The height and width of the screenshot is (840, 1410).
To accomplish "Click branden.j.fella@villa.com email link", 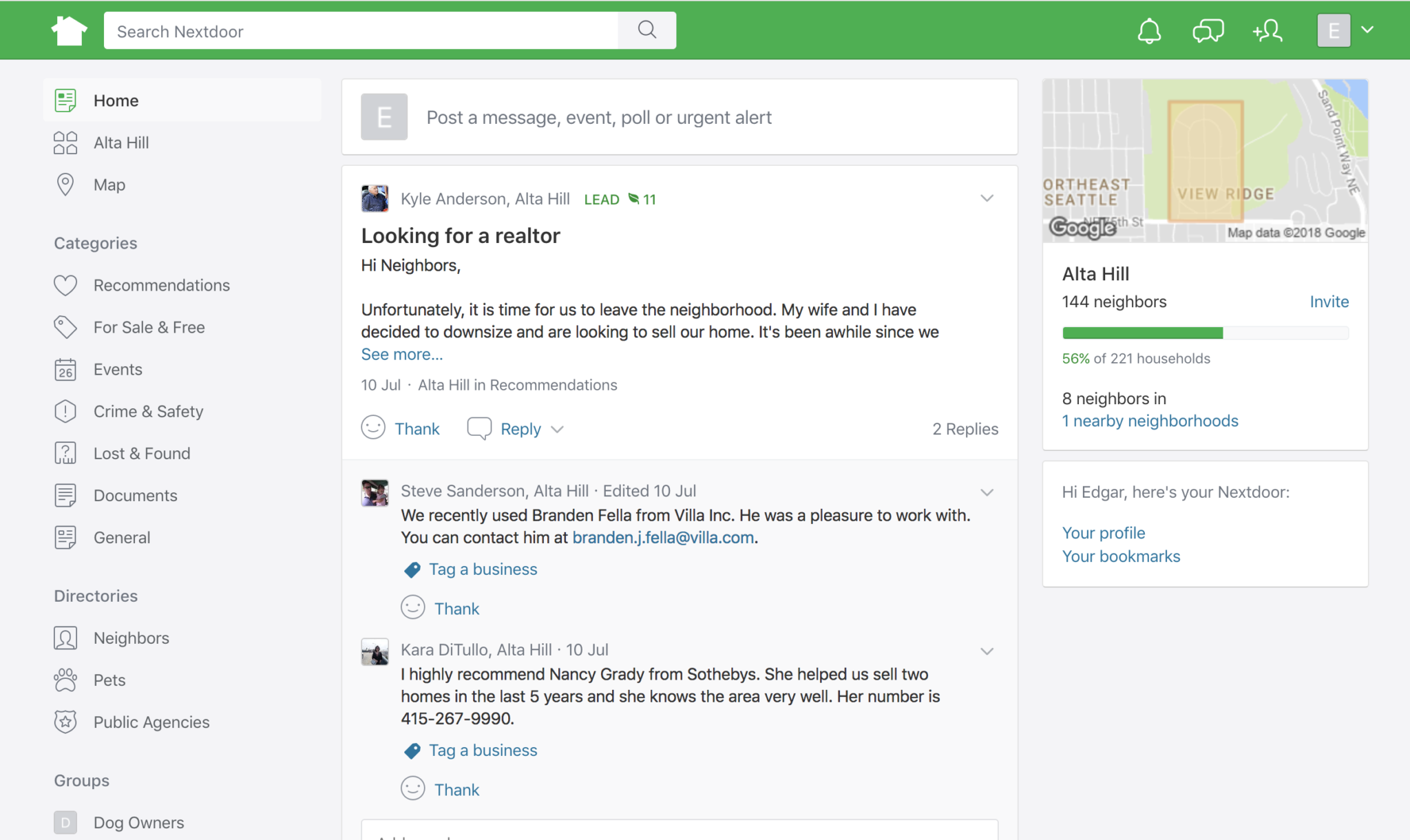I will pyautogui.click(x=663, y=538).
